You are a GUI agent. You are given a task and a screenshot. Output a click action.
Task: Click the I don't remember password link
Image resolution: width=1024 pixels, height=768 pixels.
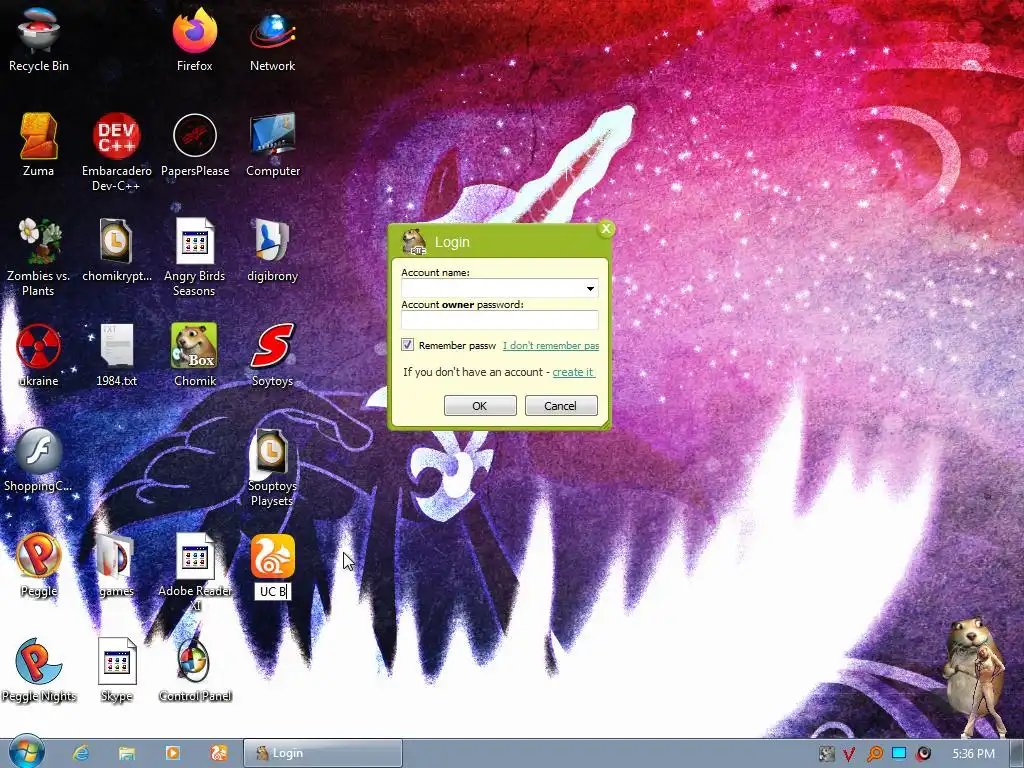click(551, 345)
